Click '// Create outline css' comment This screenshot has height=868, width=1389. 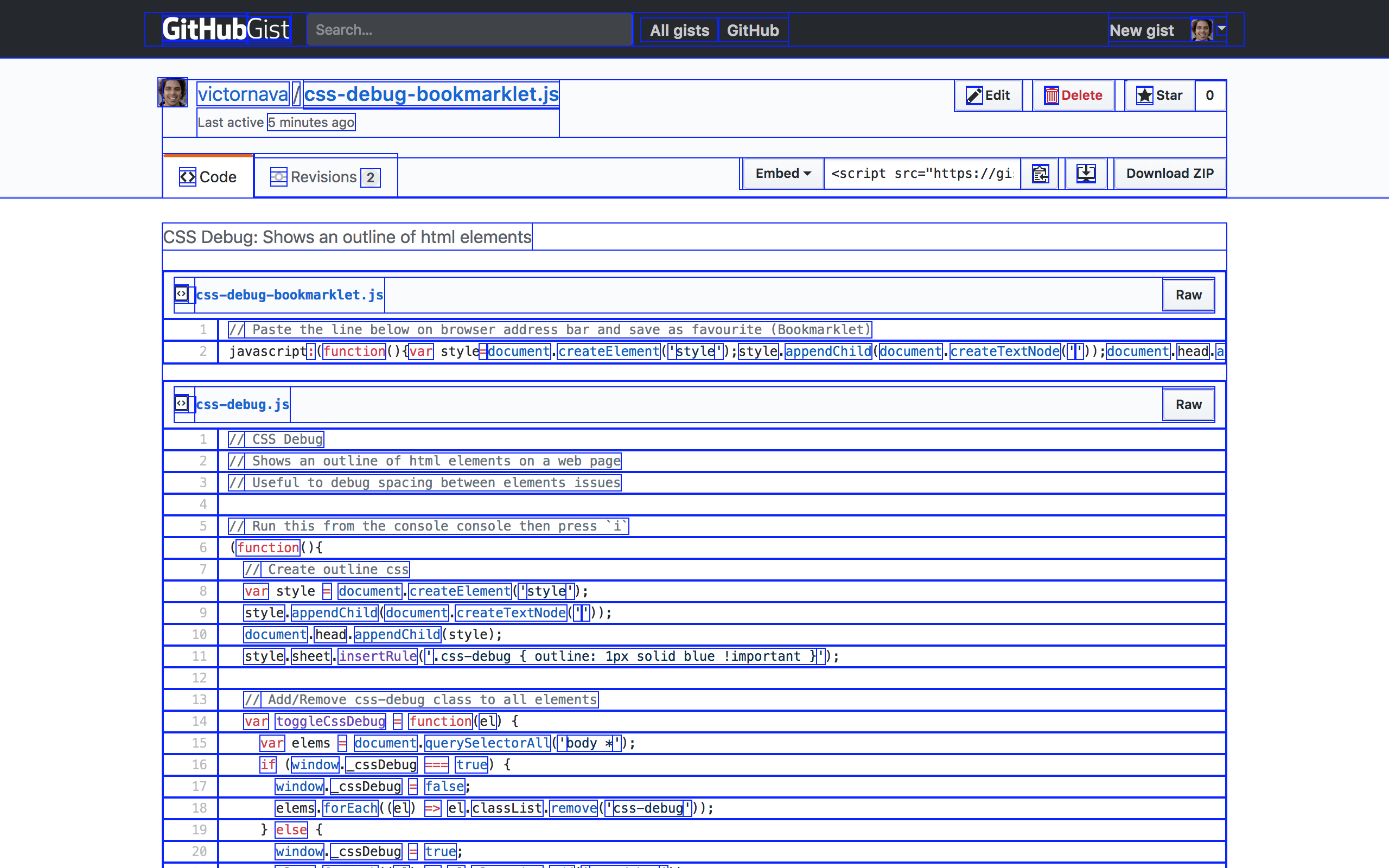[327, 570]
